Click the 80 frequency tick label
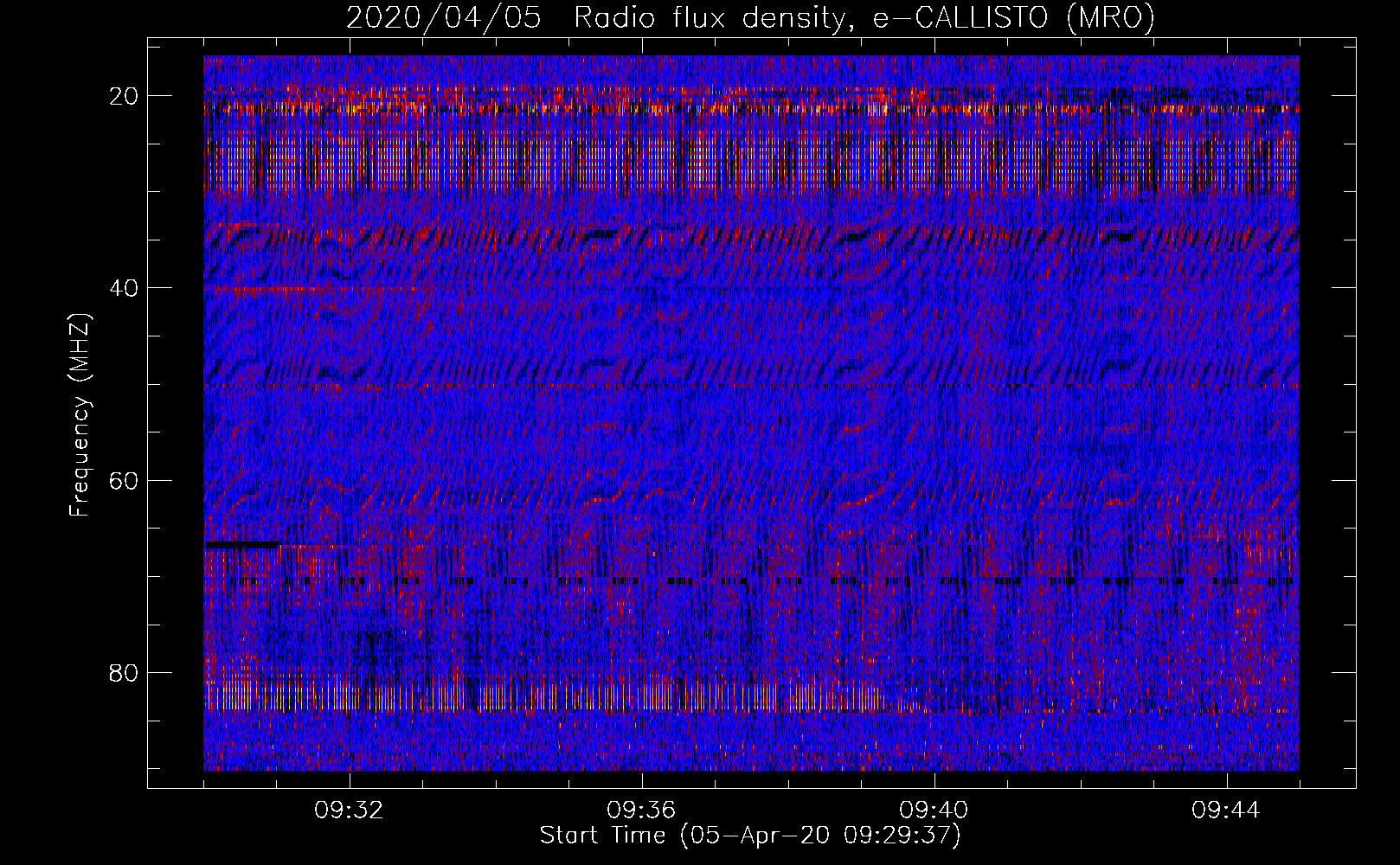 (125, 672)
